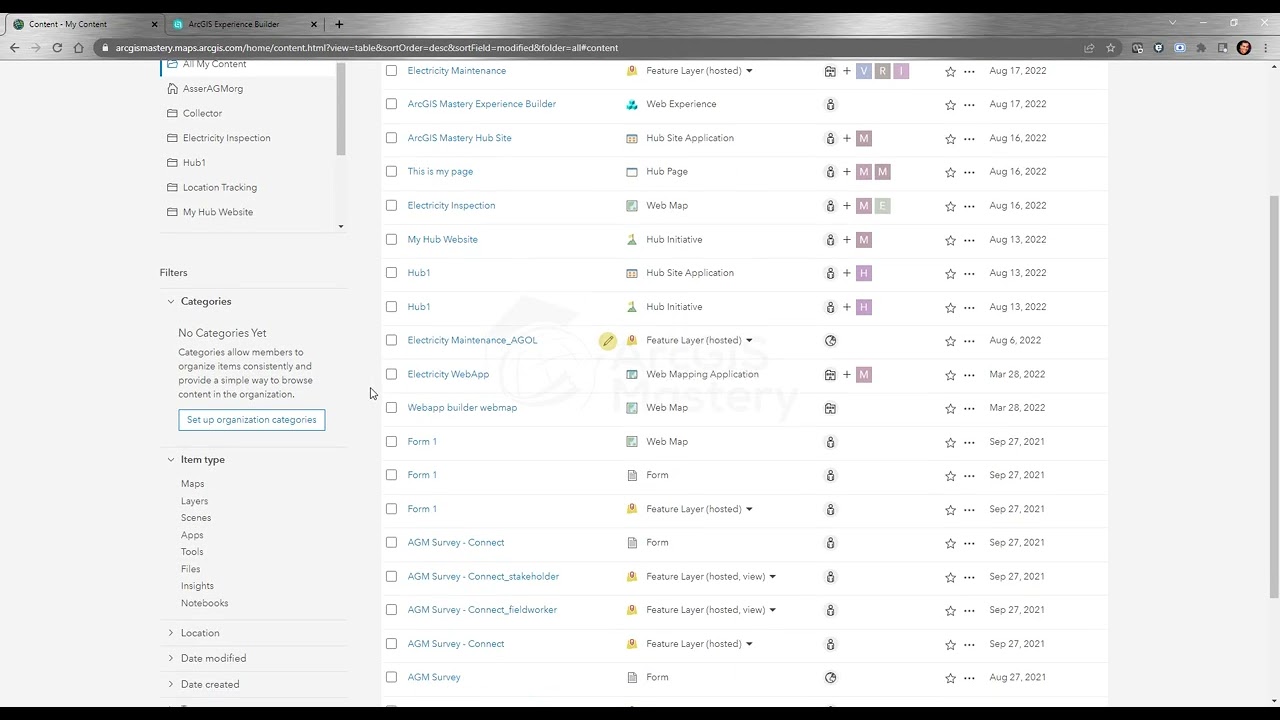Open dropdown for AGM Survey - Connect_stakeholder layer
The image size is (1280, 720).
[772, 577]
